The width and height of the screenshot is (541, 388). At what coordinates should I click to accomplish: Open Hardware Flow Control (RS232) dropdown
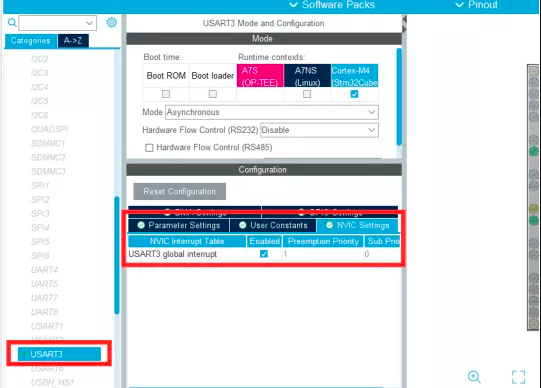pyautogui.click(x=319, y=130)
